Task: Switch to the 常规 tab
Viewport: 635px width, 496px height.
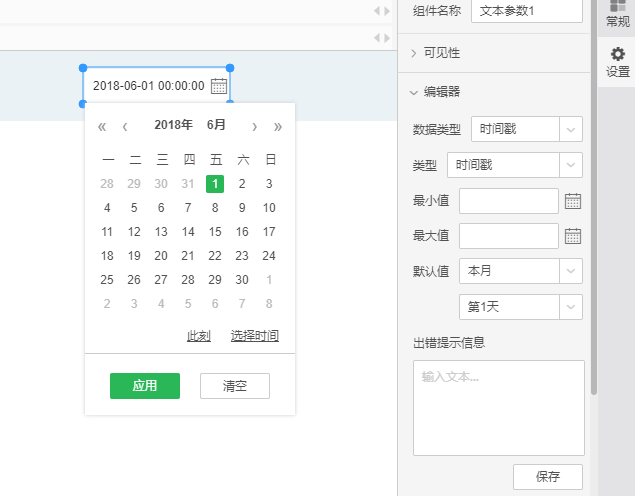Action: click(x=617, y=13)
